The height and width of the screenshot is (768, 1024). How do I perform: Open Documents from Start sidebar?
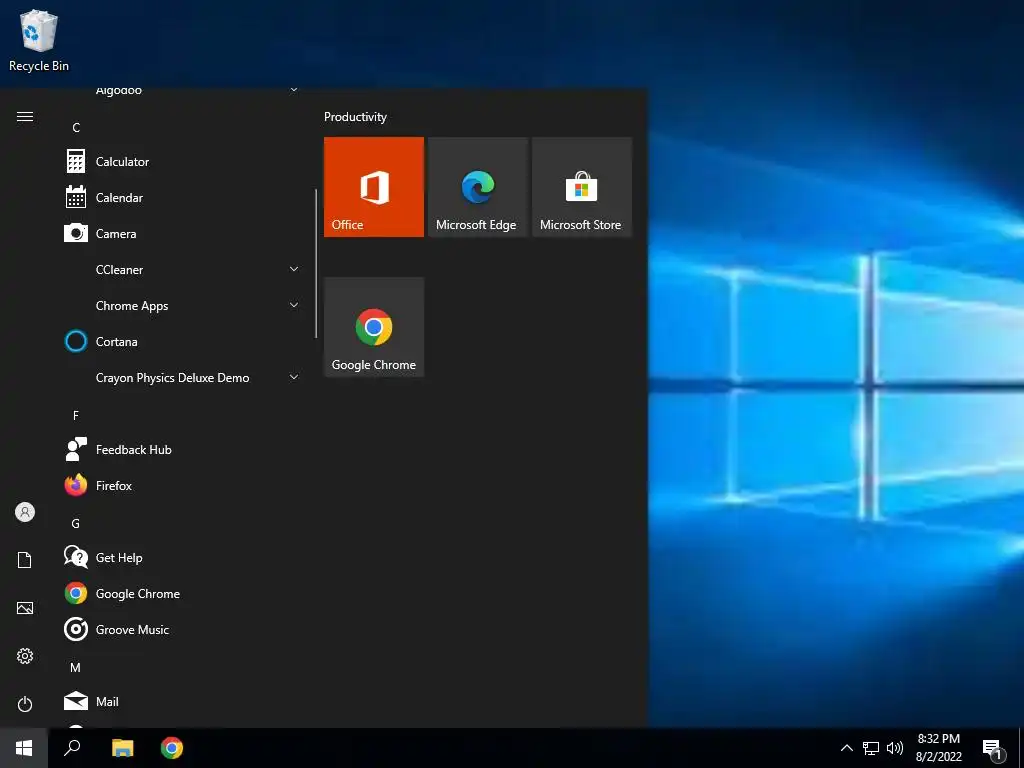click(25, 560)
